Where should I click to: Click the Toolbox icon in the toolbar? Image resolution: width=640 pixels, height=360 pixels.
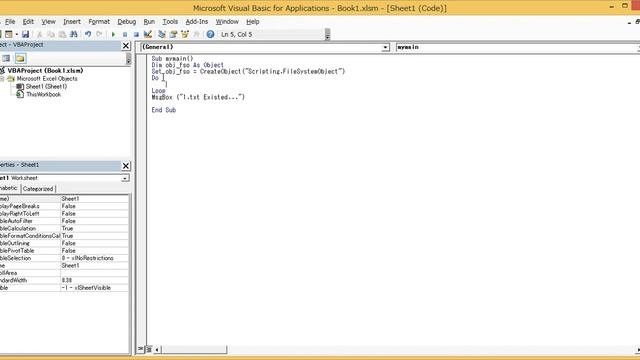[x=196, y=35]
